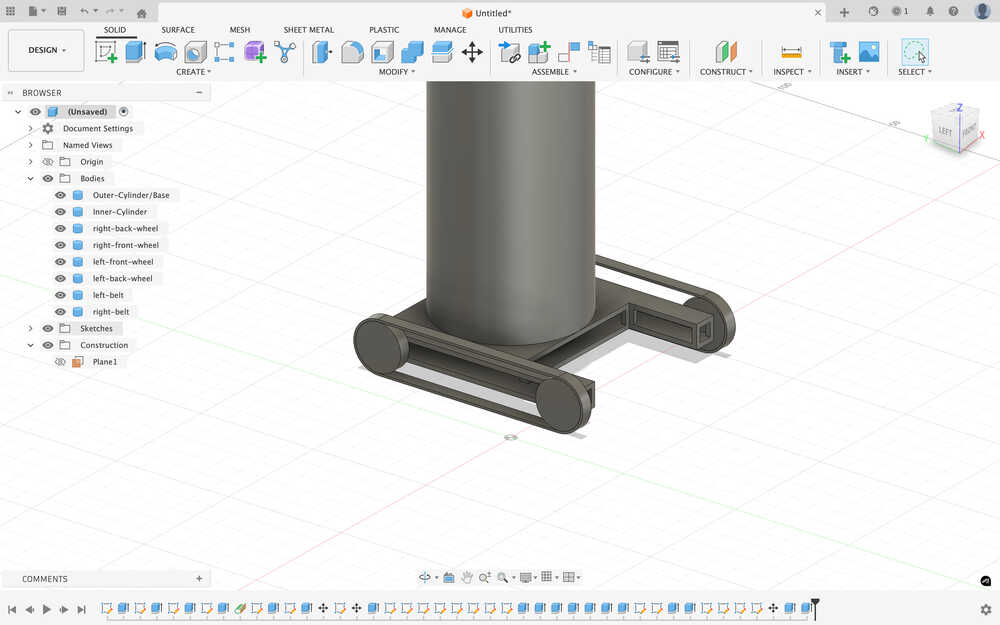Screen dimensions: 1000x625
Task: Hide the right-belt body
Action: pos(60,312)
